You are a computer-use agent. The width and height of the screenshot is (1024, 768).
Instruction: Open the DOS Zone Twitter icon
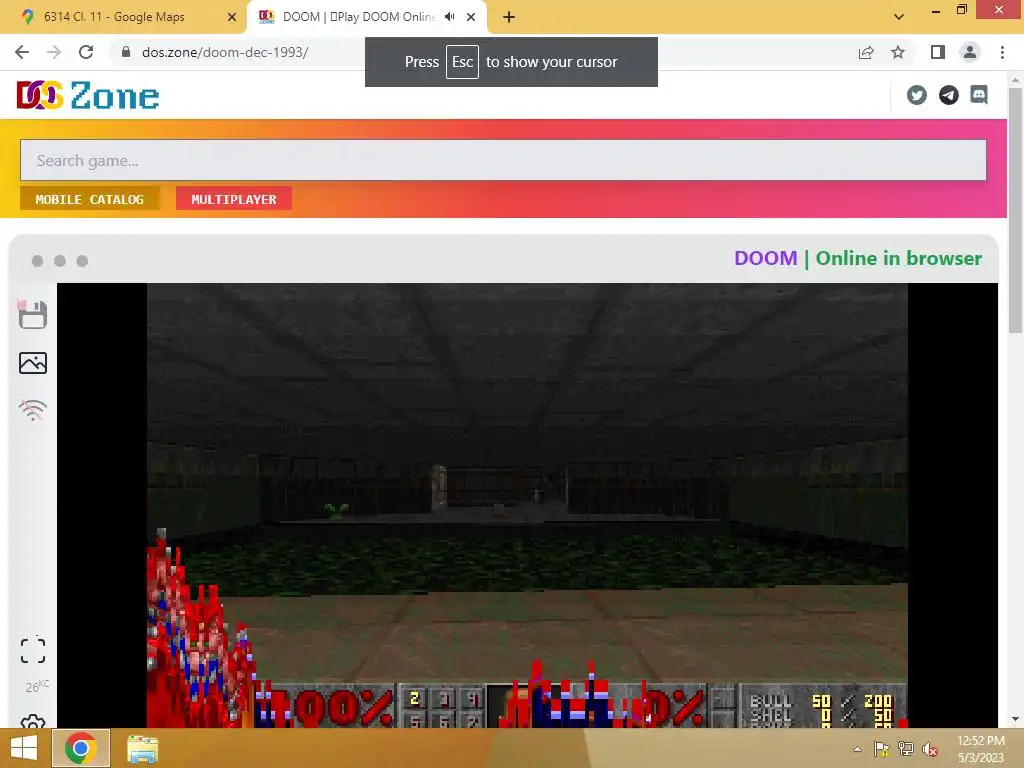917,95
